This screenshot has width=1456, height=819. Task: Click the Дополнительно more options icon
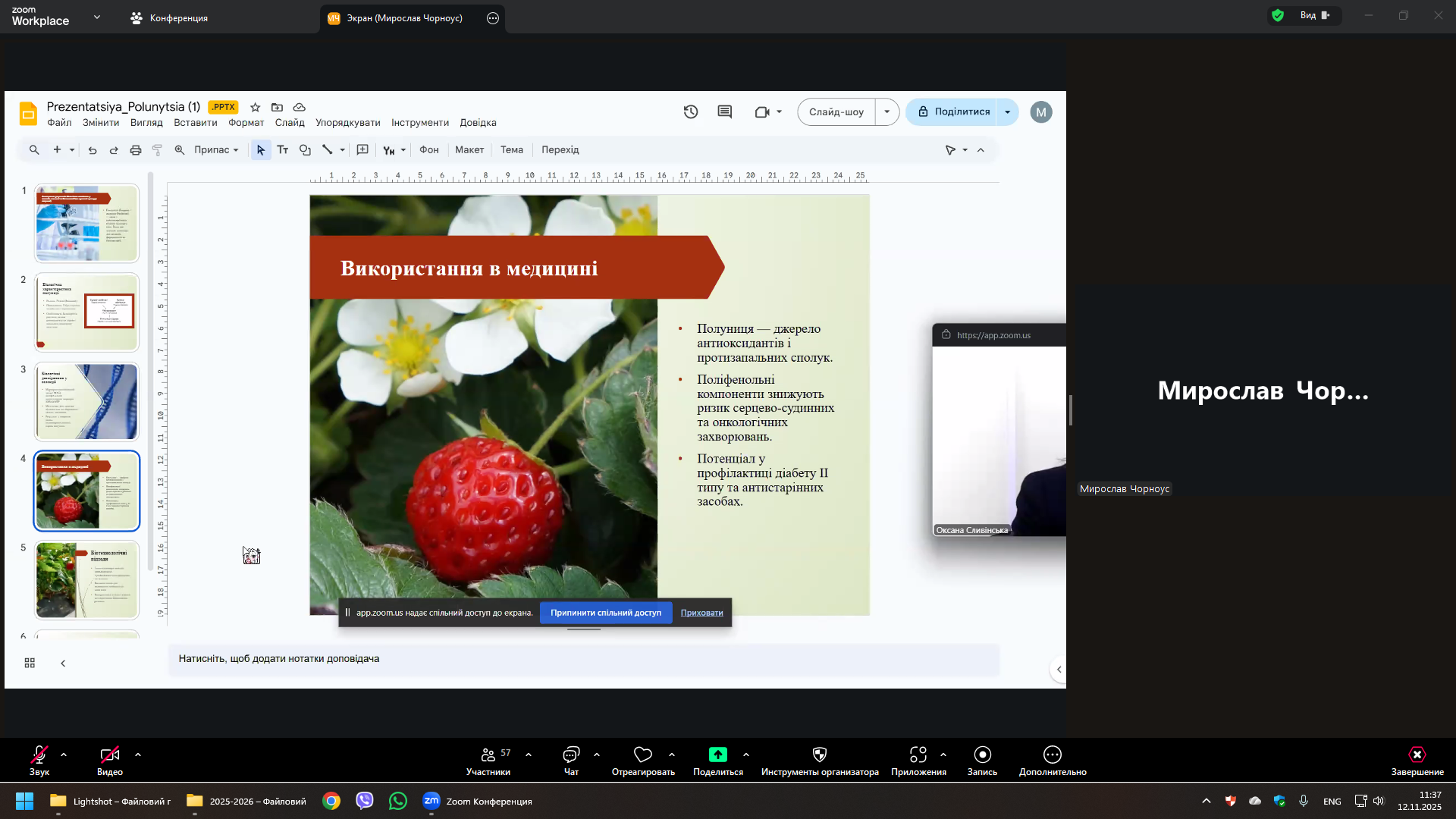pyautogui.click(x=1053, y=755)
